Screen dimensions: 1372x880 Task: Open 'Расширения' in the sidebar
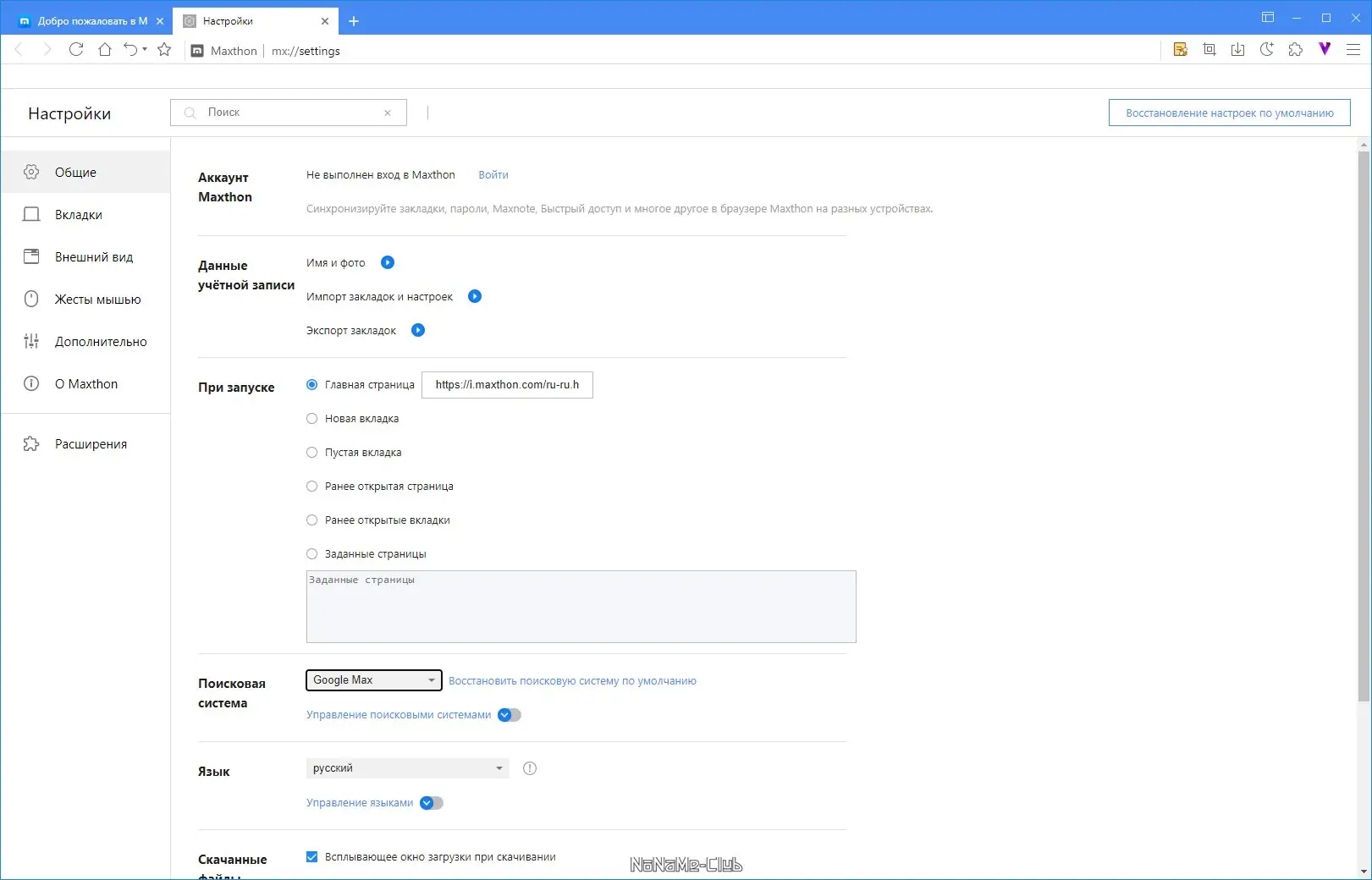tap(85, 443)
